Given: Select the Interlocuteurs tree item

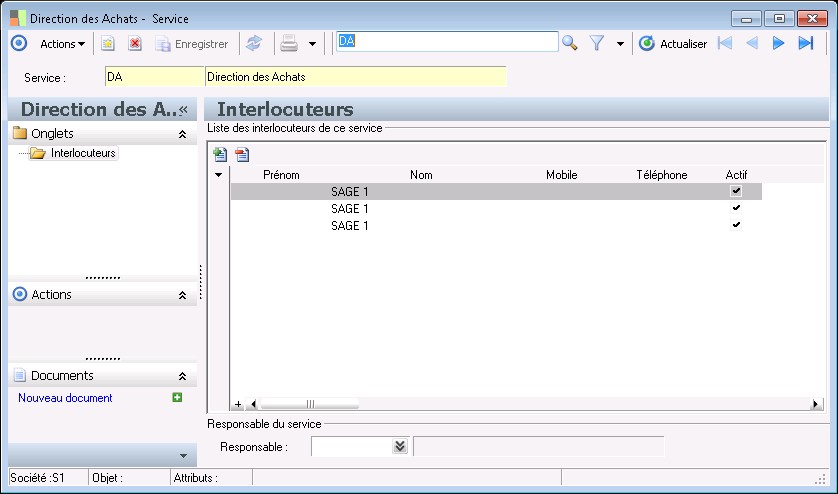Looking at the screenshot, I should coord(83,153).
